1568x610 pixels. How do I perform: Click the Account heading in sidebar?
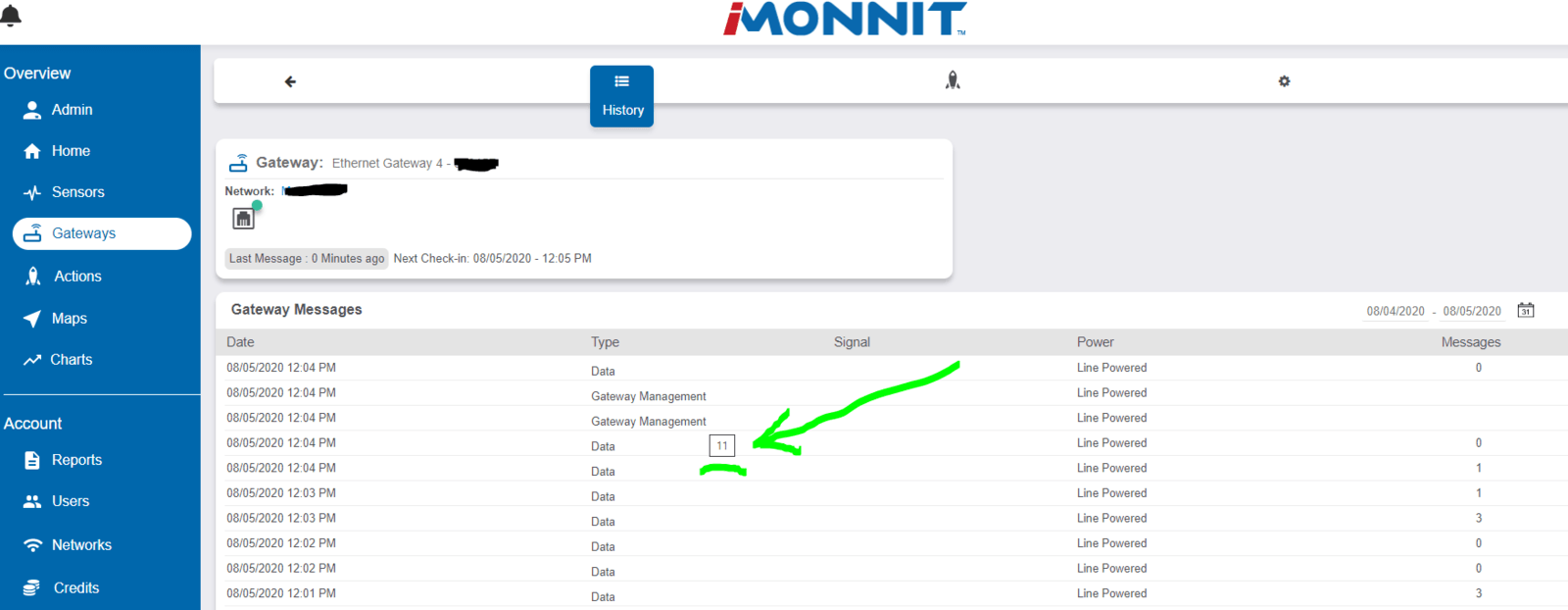32,424
